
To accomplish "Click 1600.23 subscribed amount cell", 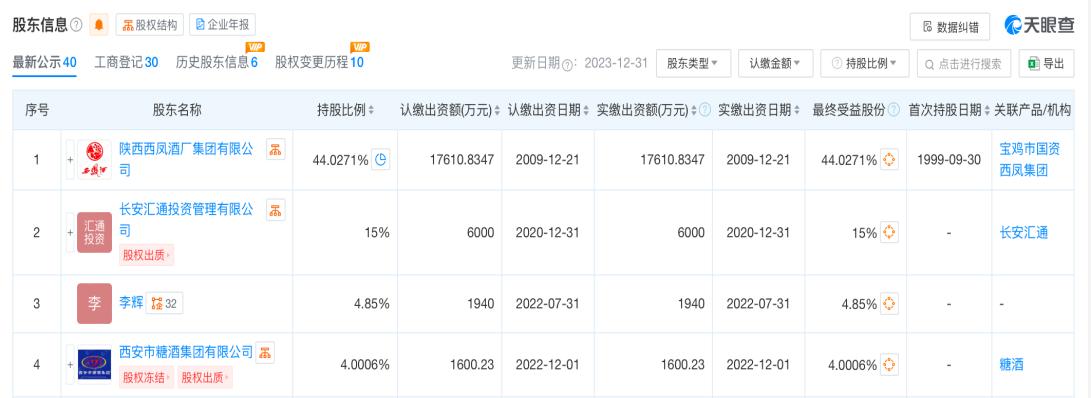I will click(471, 365).
